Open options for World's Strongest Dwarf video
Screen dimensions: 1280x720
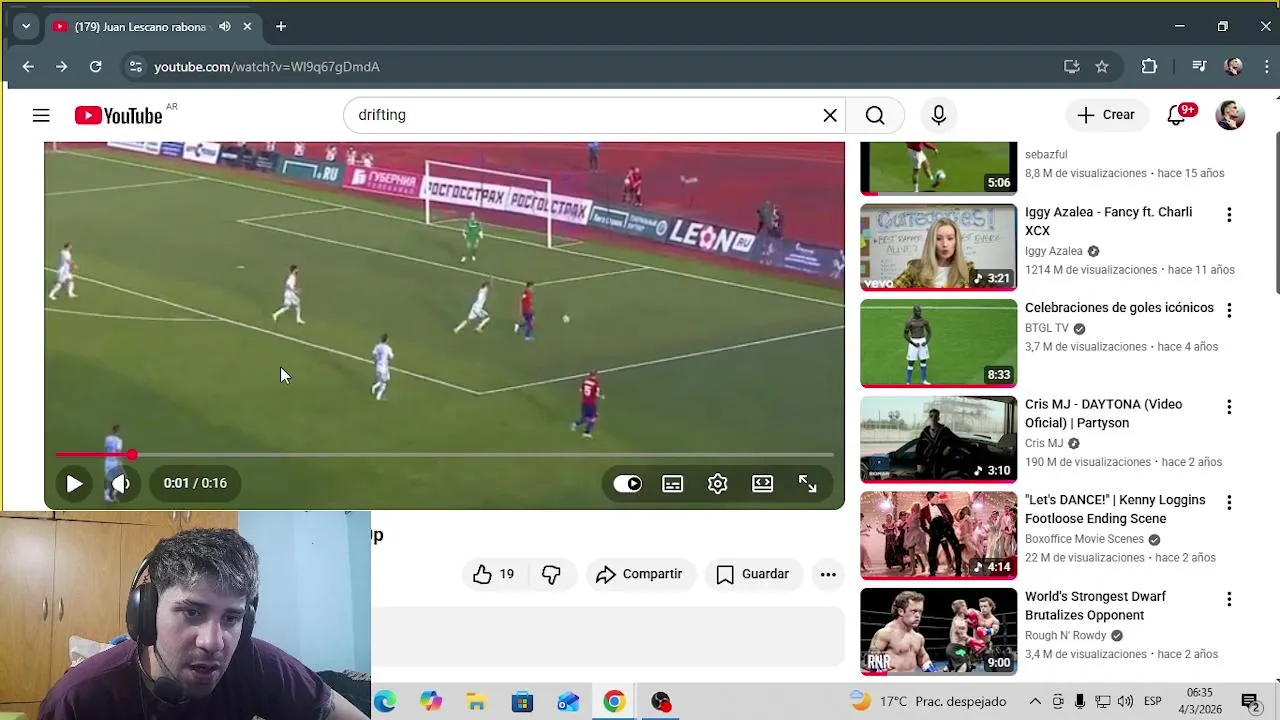[x=1229, y=599]
